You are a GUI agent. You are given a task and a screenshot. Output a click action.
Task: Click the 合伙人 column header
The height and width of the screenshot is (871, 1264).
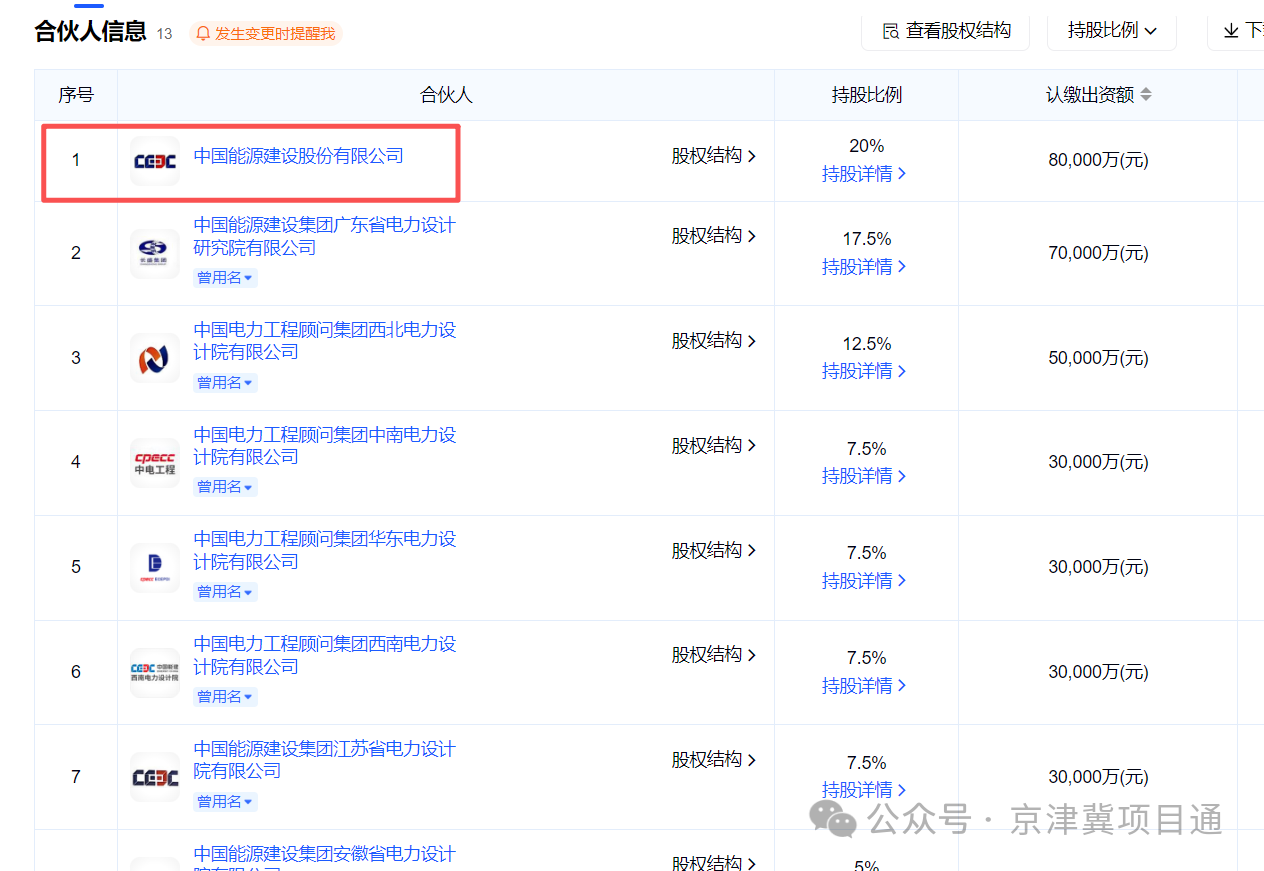point(446,95)
